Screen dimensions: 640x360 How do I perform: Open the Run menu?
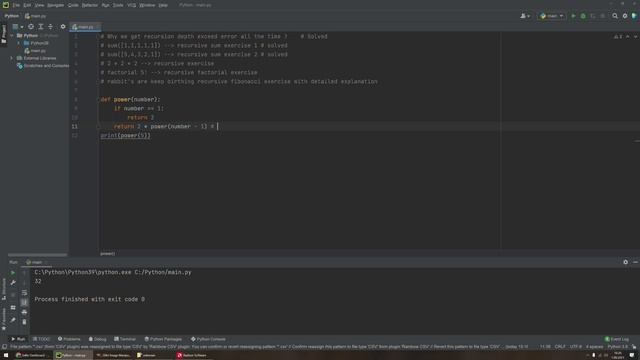click(105, 5)
